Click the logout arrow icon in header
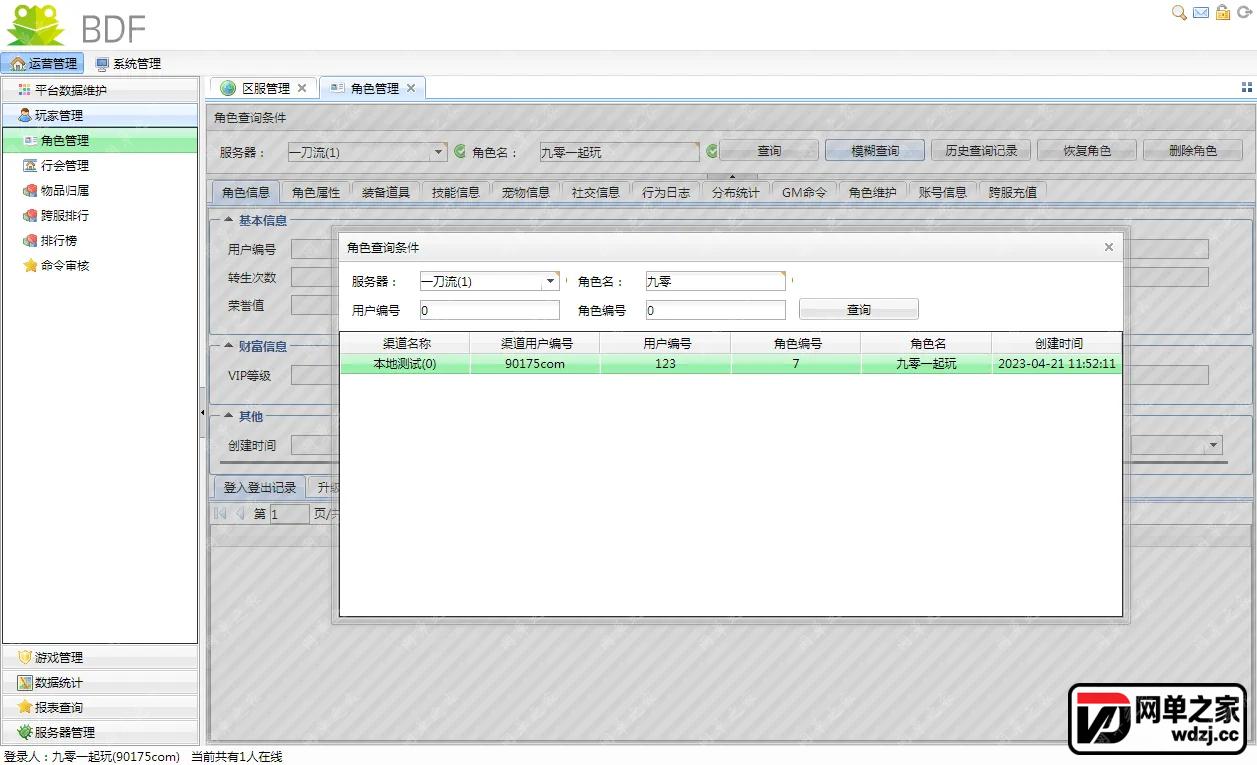This screenshot has height=765, width=1257. pos(1244,12)
